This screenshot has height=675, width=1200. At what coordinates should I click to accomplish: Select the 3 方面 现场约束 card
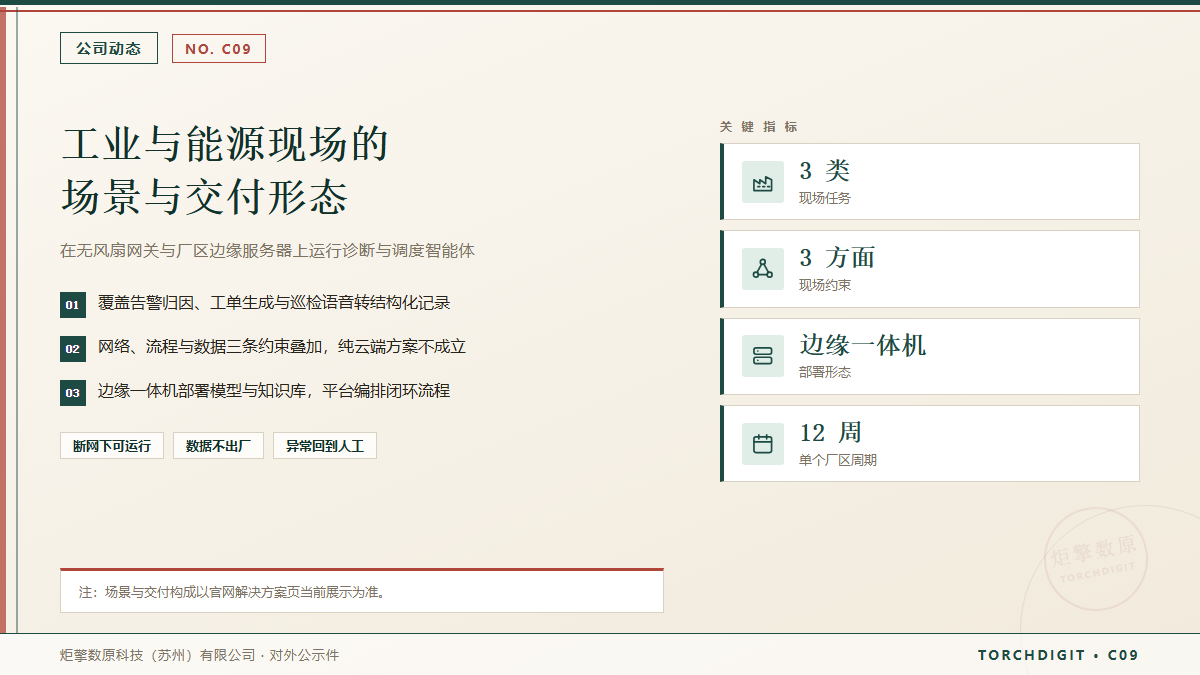pos(930,269)
